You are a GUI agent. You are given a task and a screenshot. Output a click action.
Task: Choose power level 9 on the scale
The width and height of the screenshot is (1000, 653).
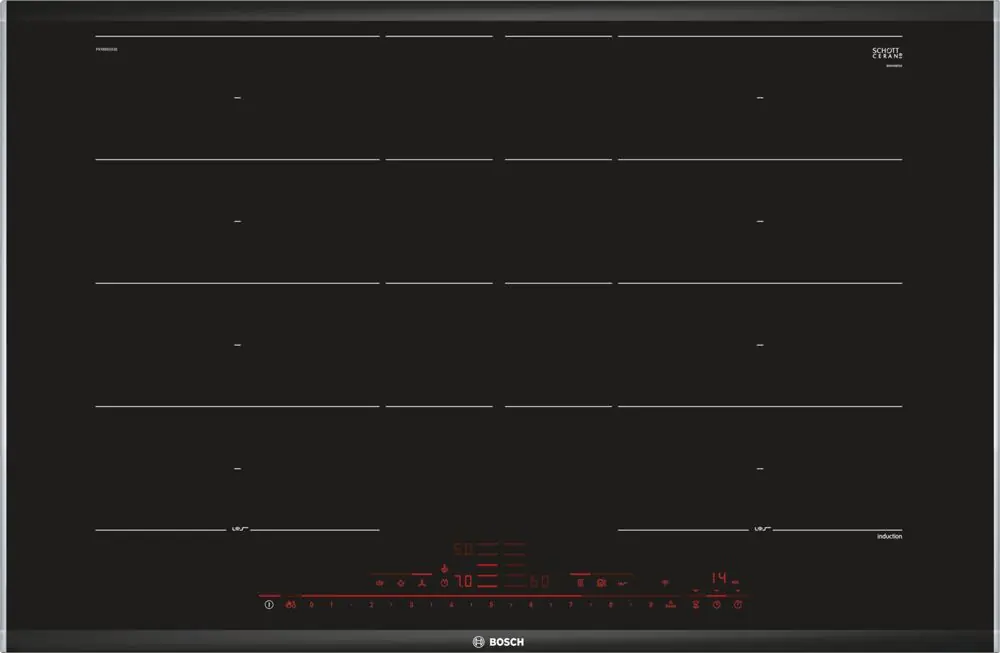click(651, 605)
